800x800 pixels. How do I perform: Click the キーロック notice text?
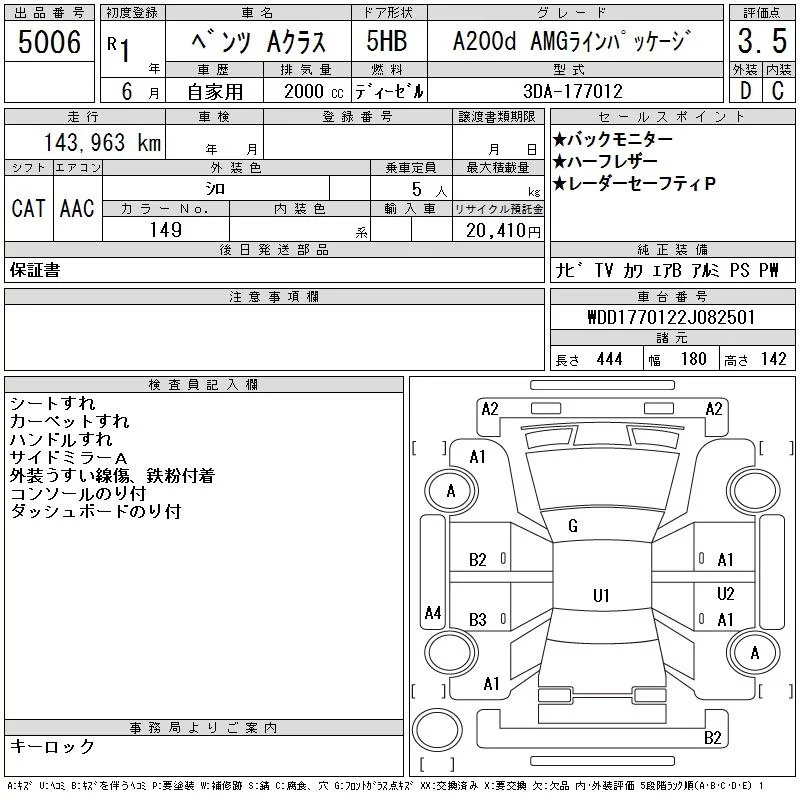[x=52, y=747]
